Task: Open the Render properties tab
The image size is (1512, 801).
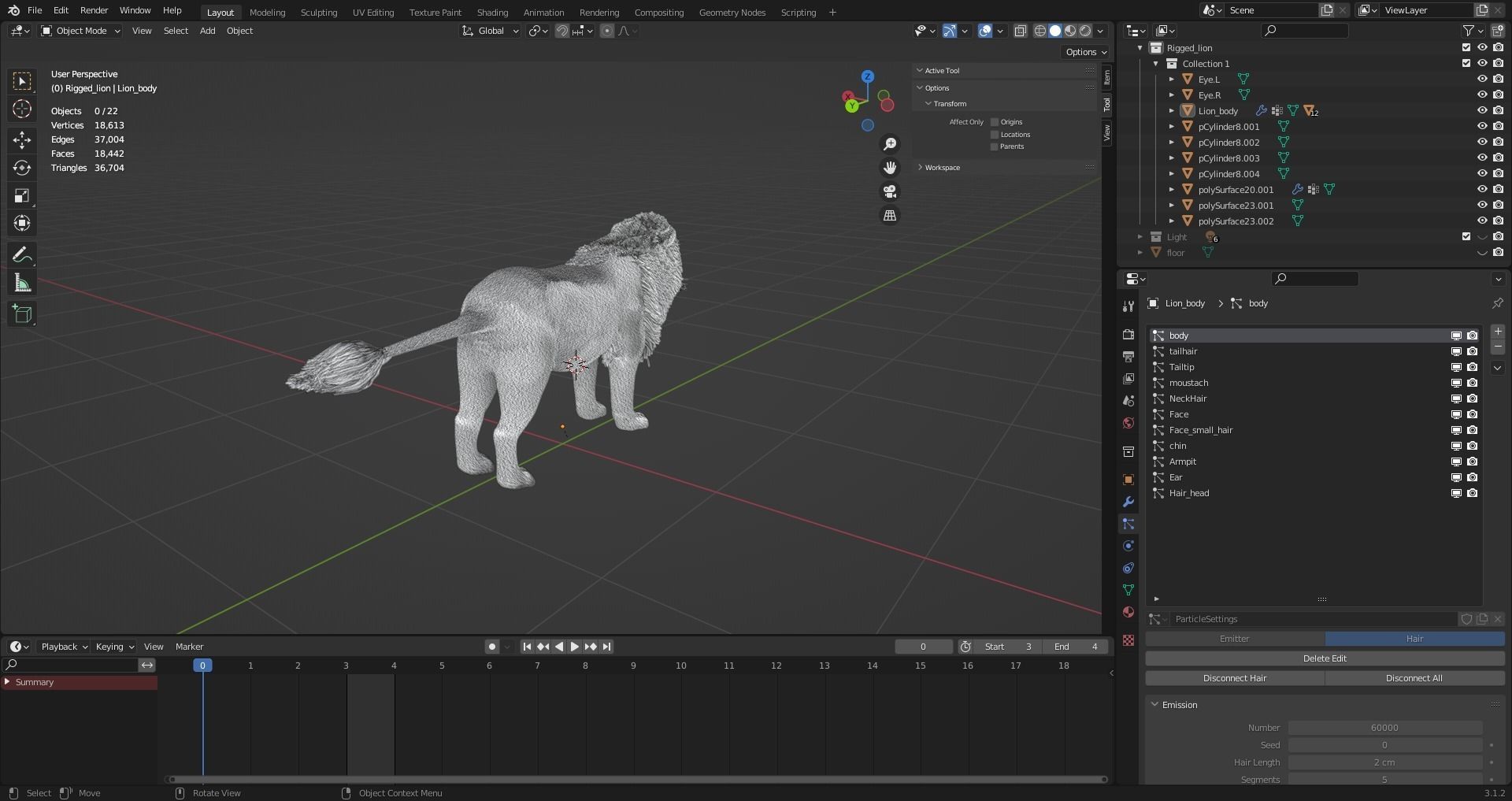Action: [1128, 335]
